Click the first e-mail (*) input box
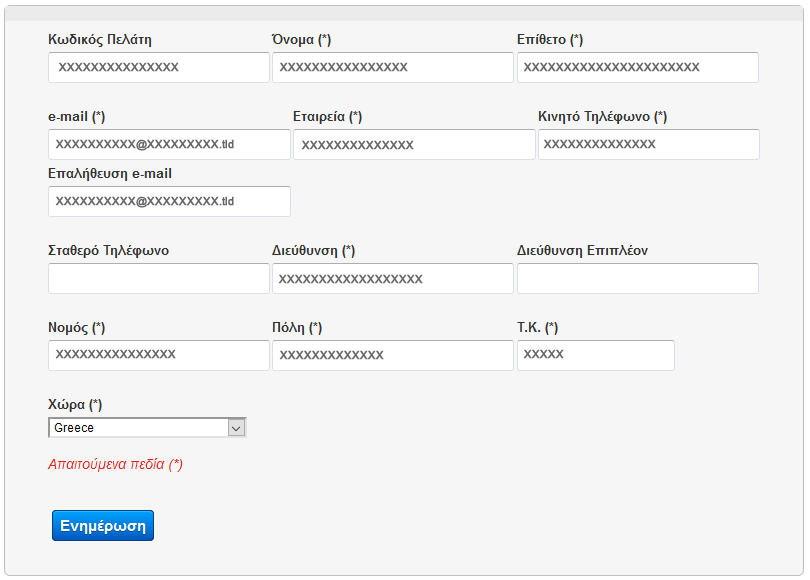 coord(169,145)
